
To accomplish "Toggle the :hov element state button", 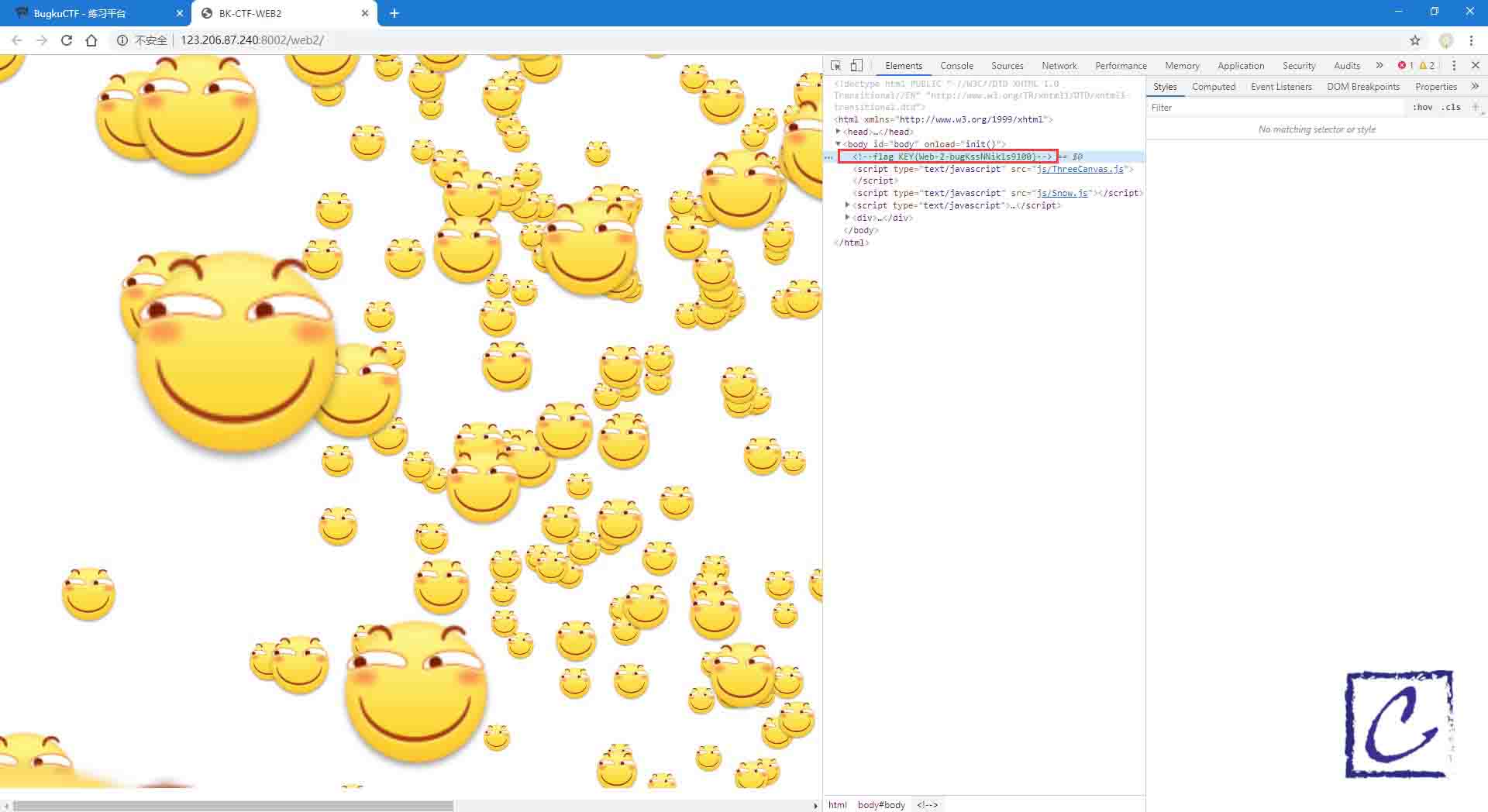I will click(1423, 108).
